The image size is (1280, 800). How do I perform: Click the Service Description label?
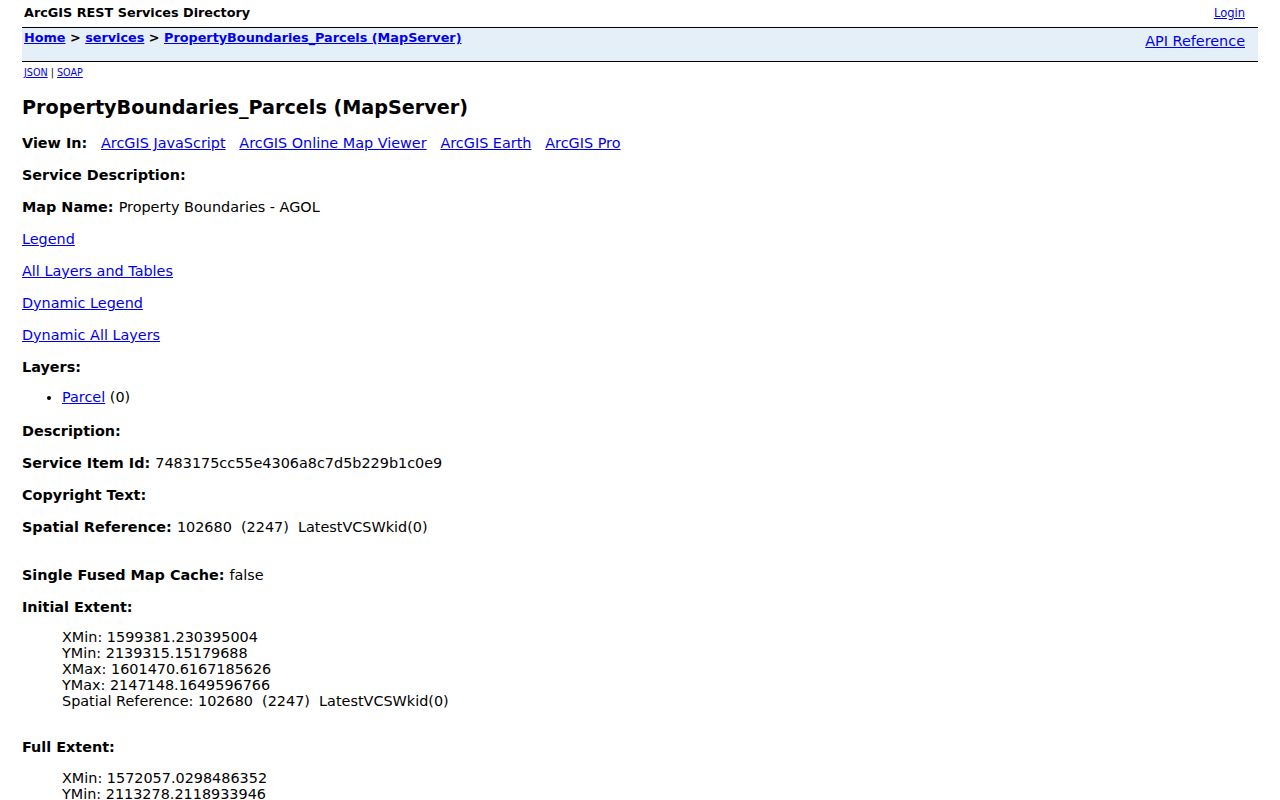104,175
